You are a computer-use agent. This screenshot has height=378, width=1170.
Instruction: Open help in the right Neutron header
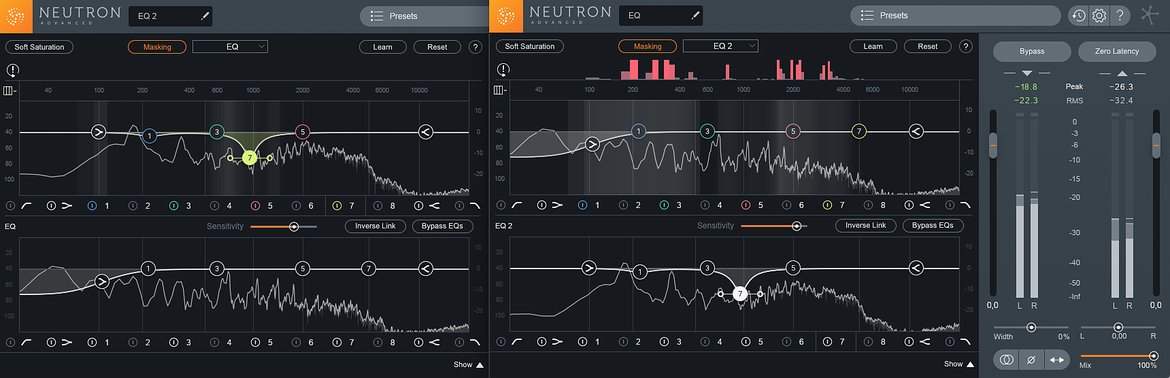coord(1119,16)
